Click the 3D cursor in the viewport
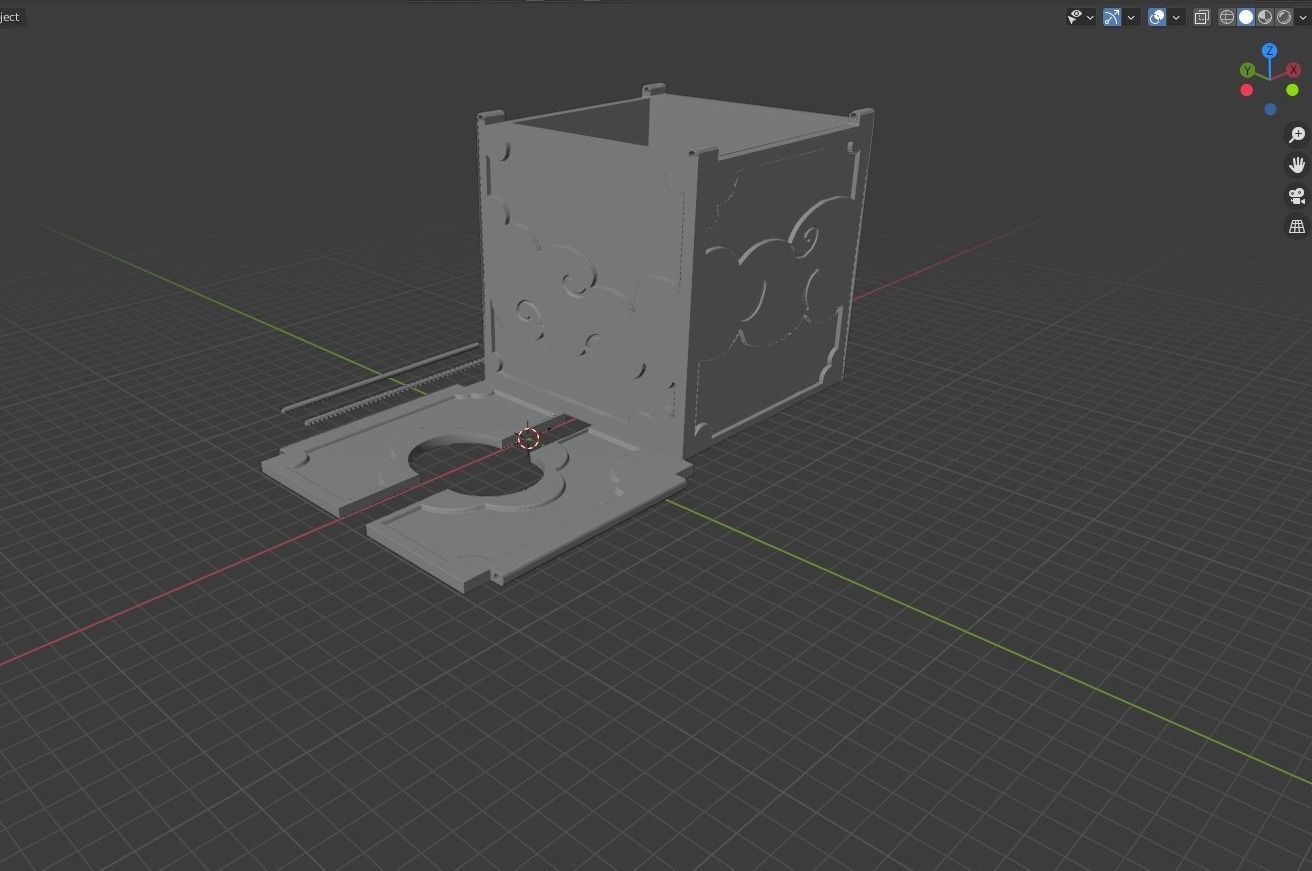The image size is (1312, 871). (x=529, y=437)
